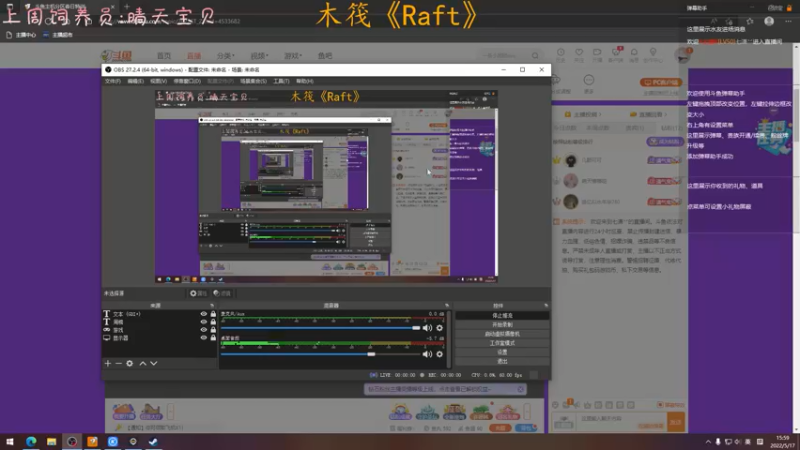Click 启动虚拟摄像机 virtual camera button

(x=502, y=334)
